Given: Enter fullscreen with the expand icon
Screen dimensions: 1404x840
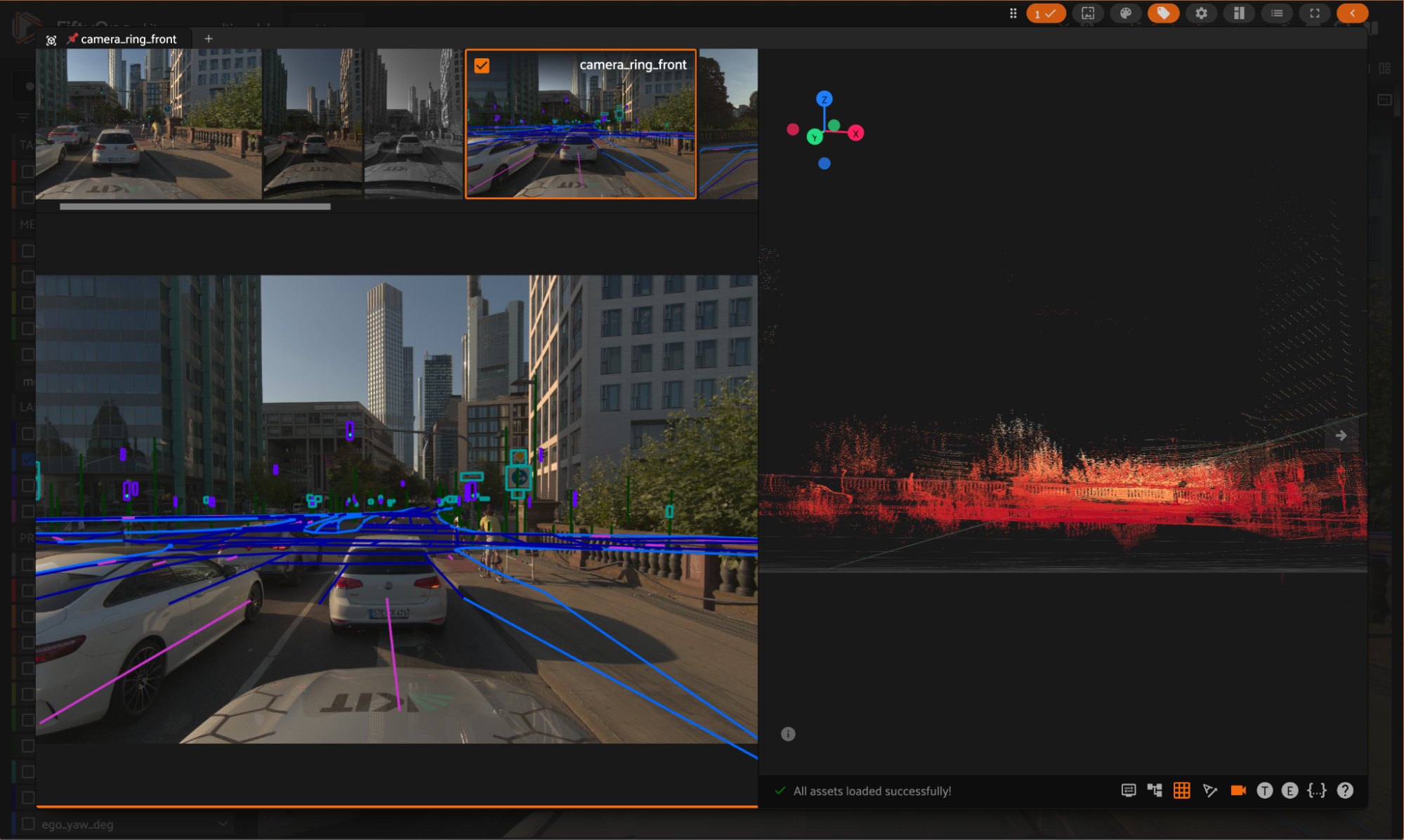Looking at the screenshot, I should click(1315, 13).
